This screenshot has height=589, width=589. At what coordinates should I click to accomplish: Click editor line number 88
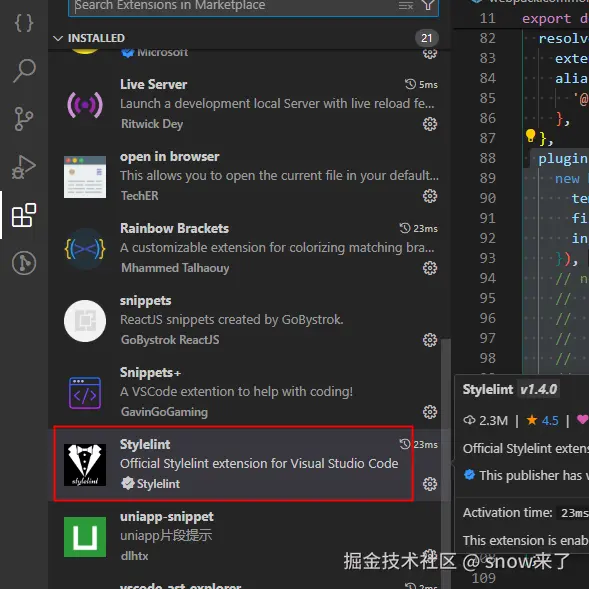pos(488,158)
